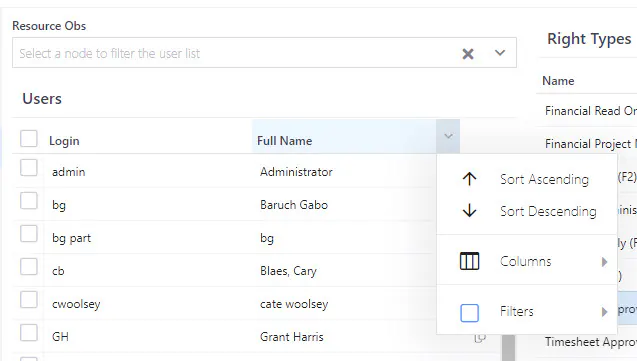The width and height of the screenshot is (637, 361).
Task: Check the admin user row checkbox
Action: point(29,168)
